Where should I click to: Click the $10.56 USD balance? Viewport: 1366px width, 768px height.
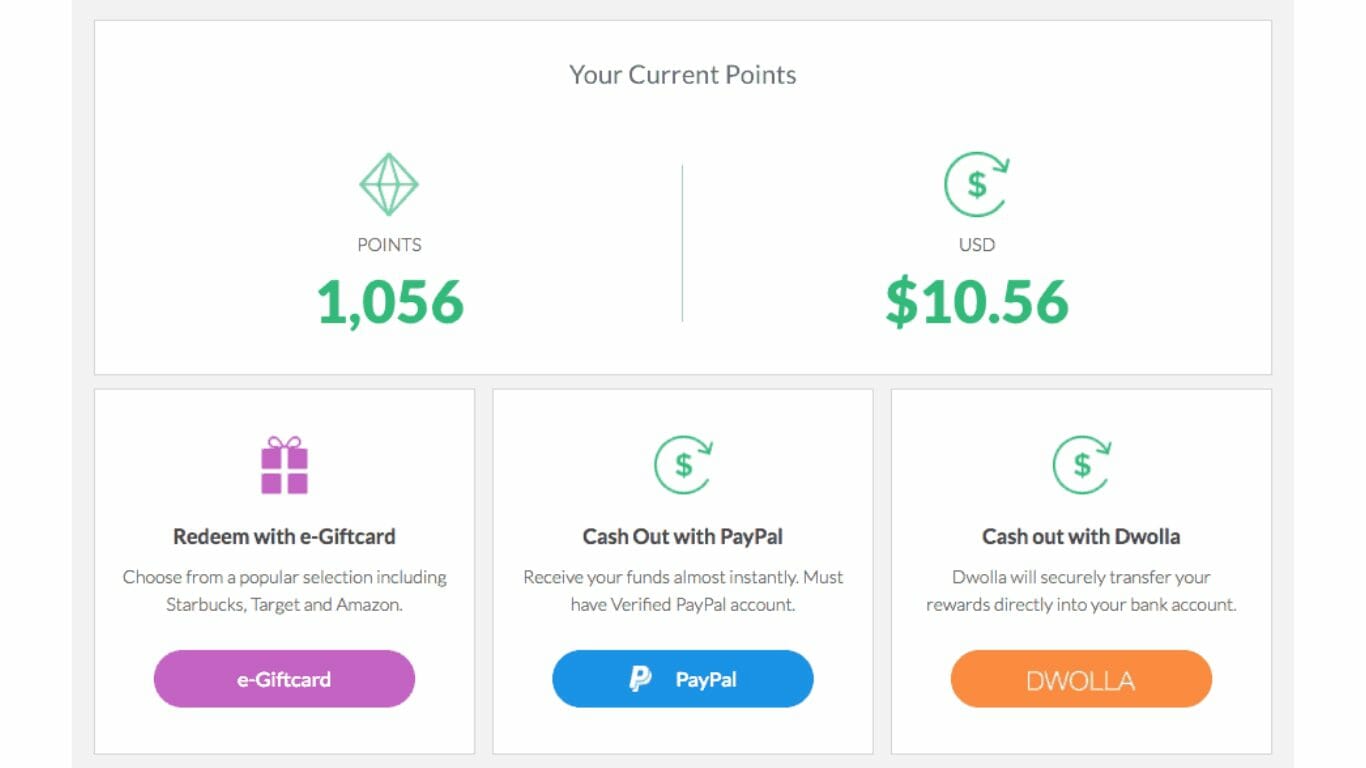coord(977,302)
